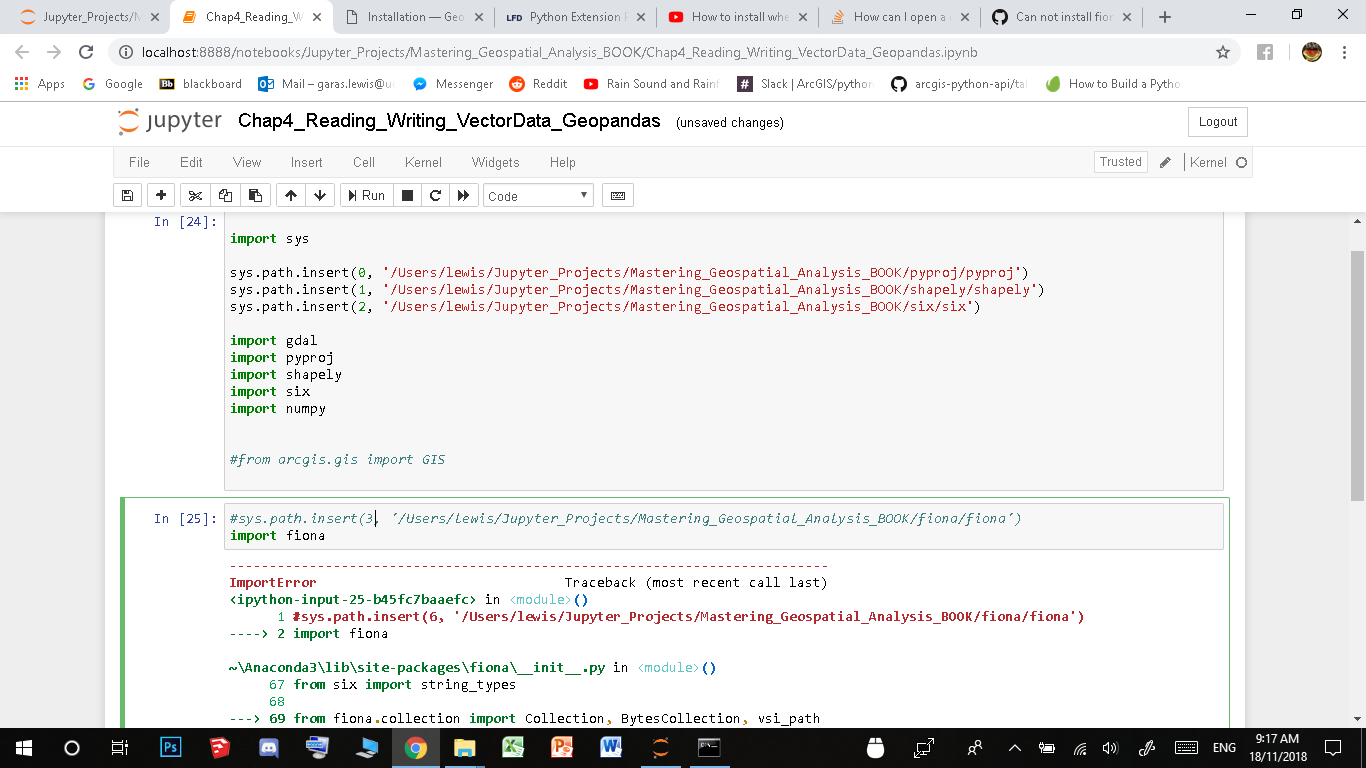Click the Trusted notebook button
The image size is (1366, 768).
click(1120, 161)
